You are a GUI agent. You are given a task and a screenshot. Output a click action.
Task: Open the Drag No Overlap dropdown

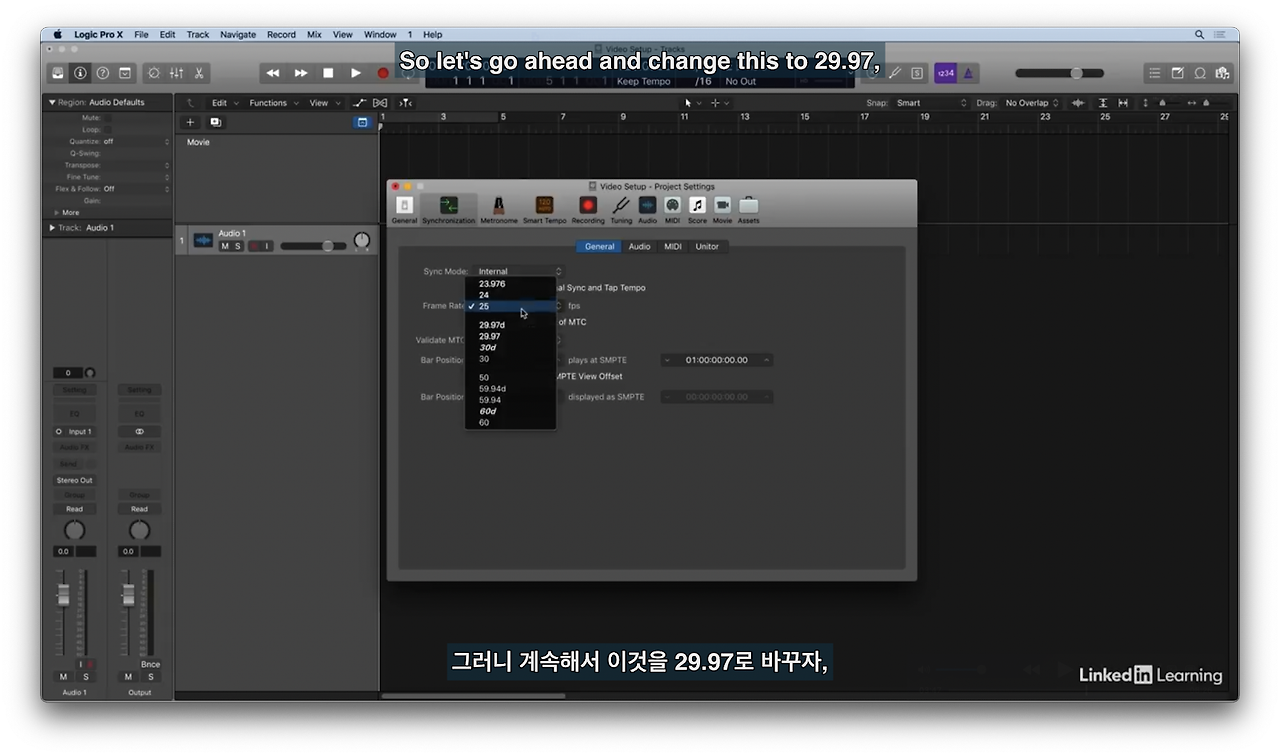coord(1032,103)
